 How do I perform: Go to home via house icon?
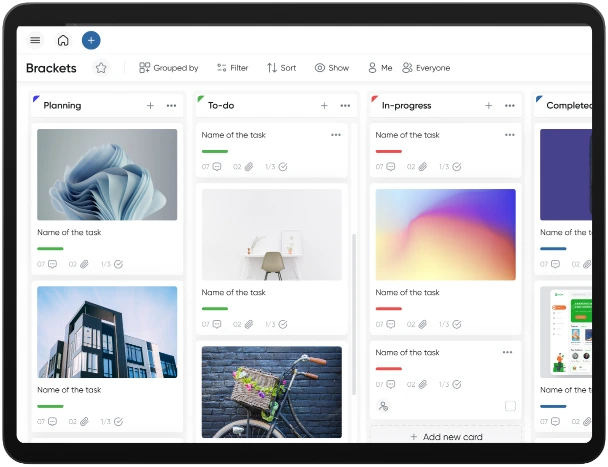point(63,41)
